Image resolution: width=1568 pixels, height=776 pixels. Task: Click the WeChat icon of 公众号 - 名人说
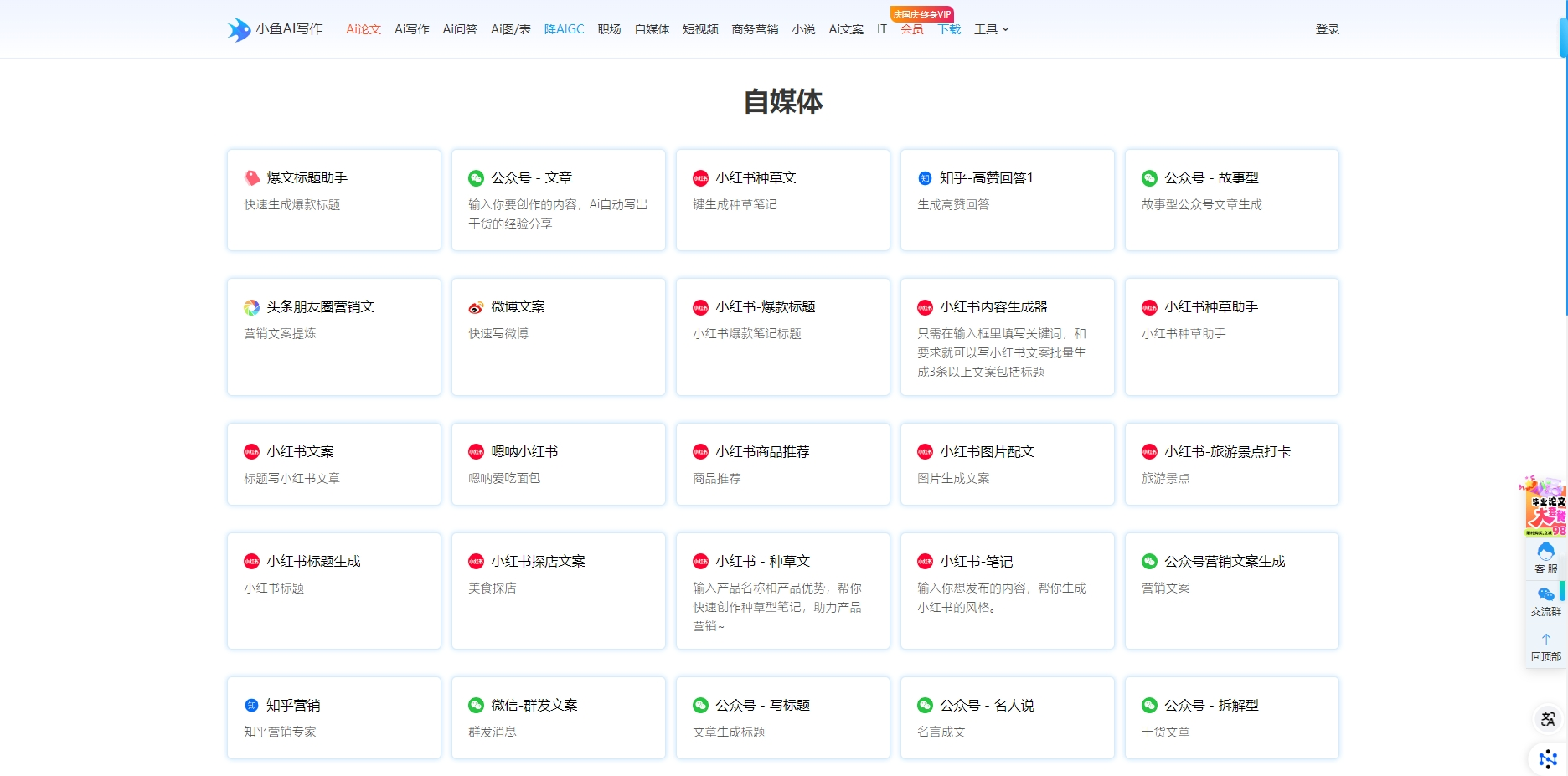pos(925,706)
